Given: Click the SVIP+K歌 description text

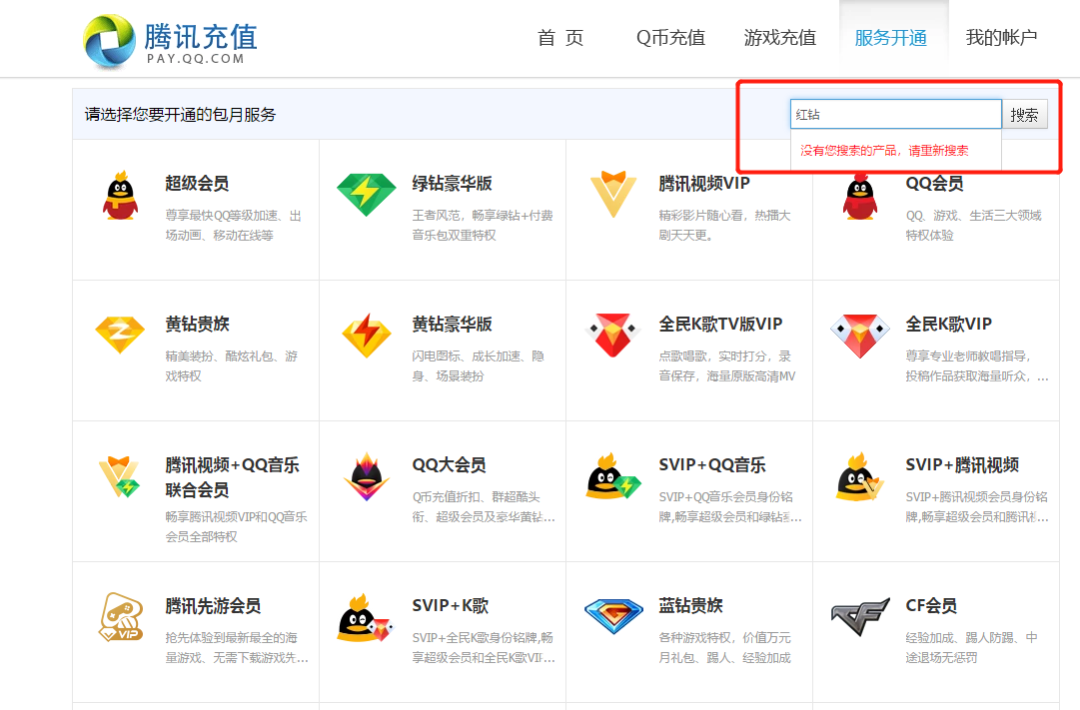Looking at the screenshot, I should [x=484, y=647].
